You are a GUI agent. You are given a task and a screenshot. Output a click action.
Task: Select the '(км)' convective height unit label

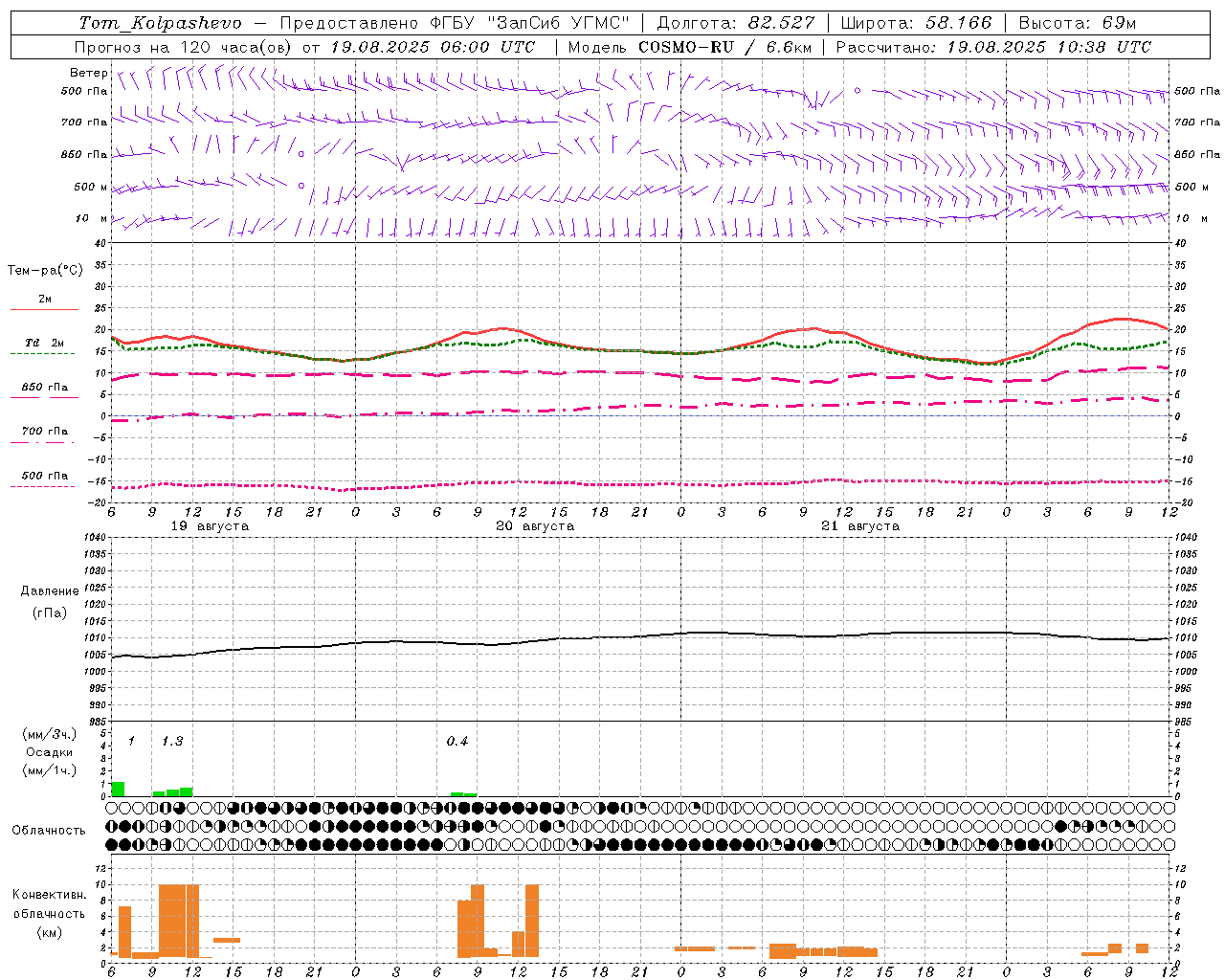click(50, 932)
